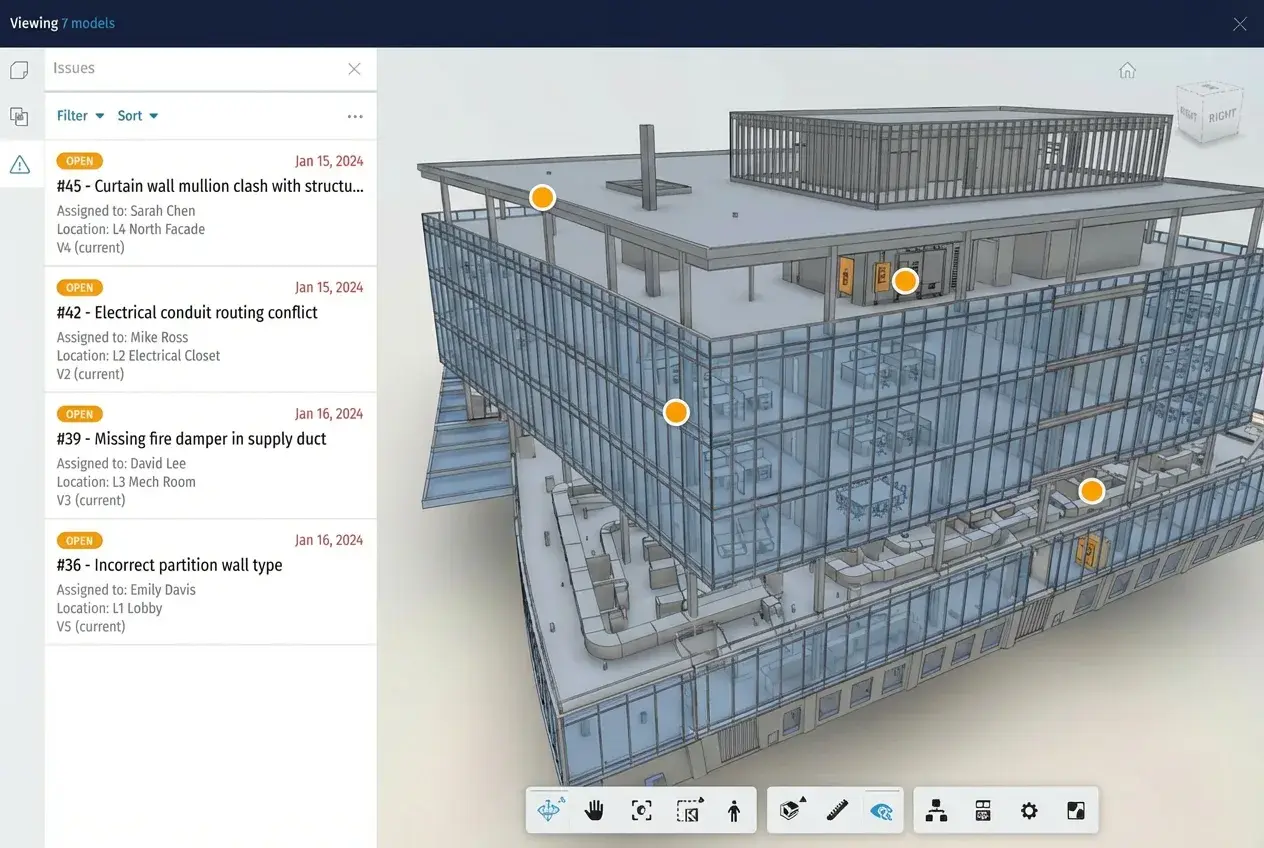The image size is (1264, 848).
Task: Open issue #42 Electrical conduit routing conflict
Action: click(x=210, y=330)
